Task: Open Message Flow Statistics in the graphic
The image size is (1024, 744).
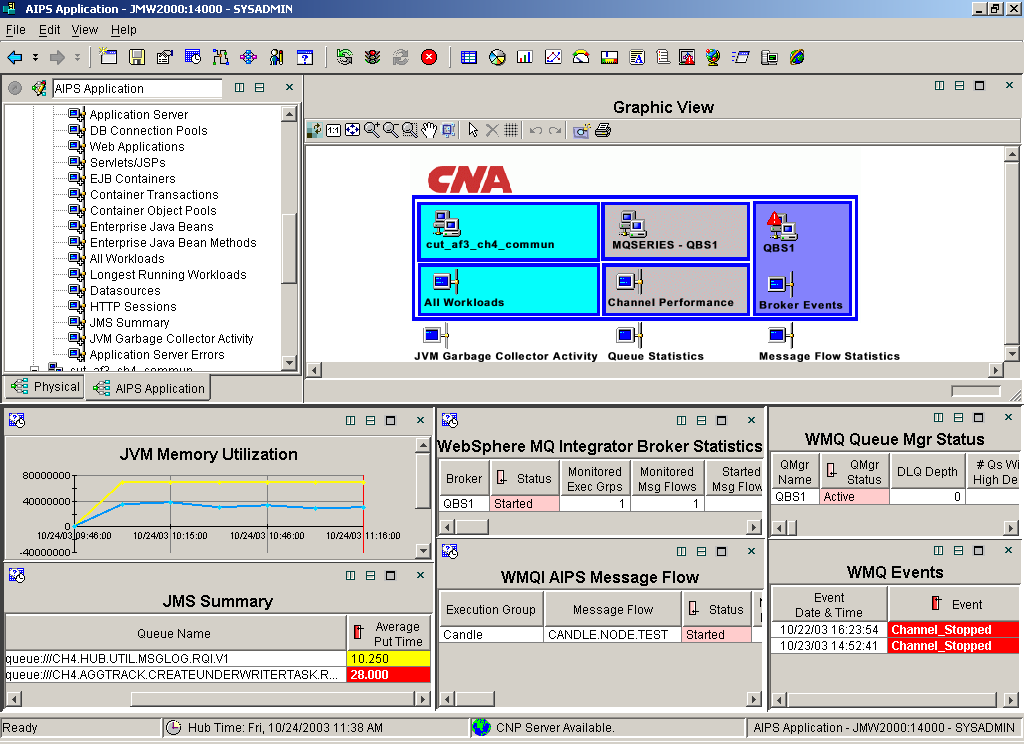Action: [x=781, y=336]
